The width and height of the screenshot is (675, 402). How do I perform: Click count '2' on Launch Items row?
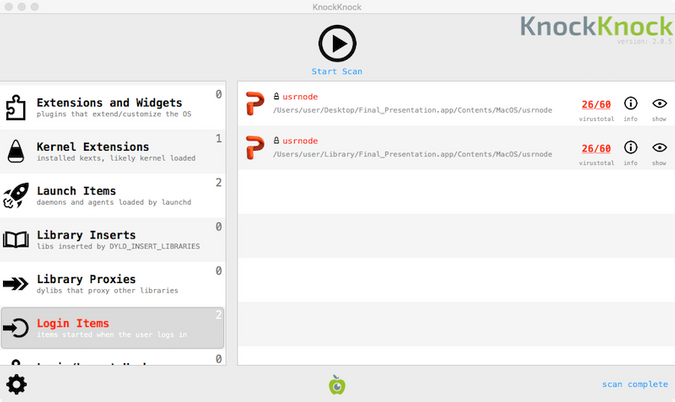[219, 182]
